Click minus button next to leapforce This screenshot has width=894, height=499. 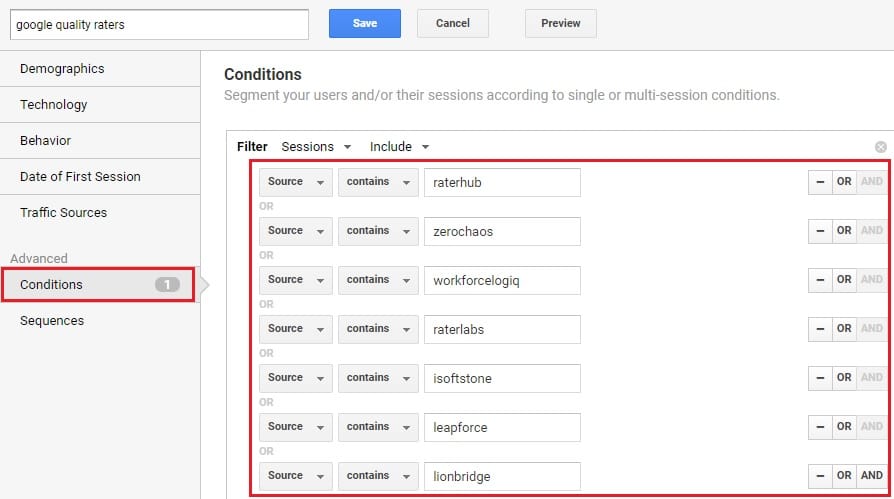[x=820, y=427]
